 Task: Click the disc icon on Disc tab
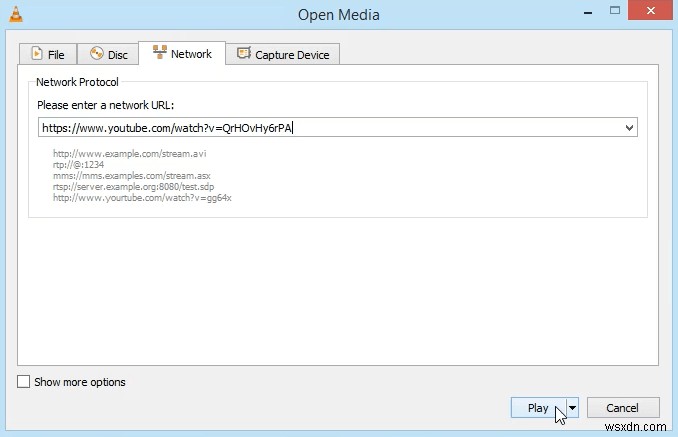(97, 55)
